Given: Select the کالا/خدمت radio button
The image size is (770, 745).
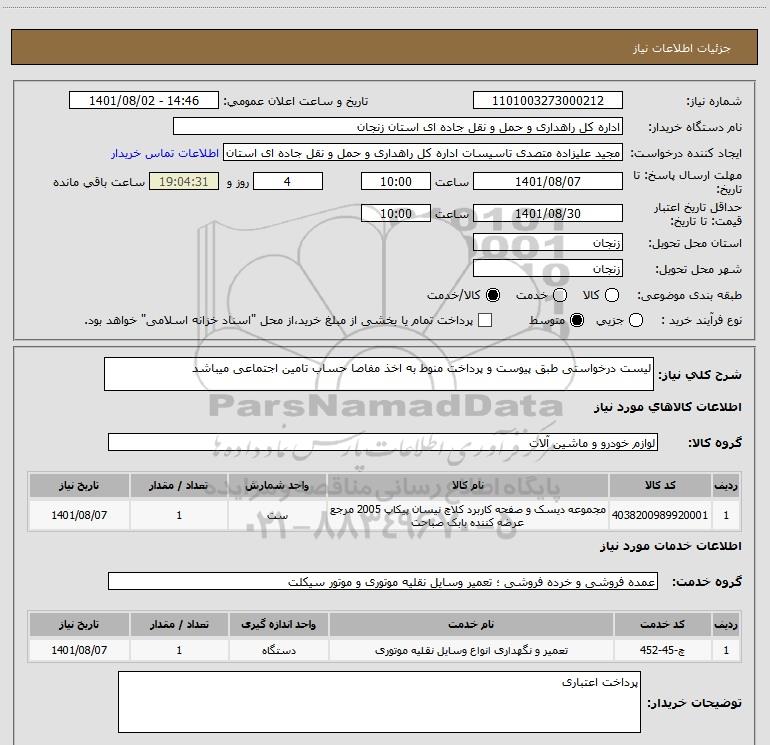Looking at the screenshot, I should 493,295.
